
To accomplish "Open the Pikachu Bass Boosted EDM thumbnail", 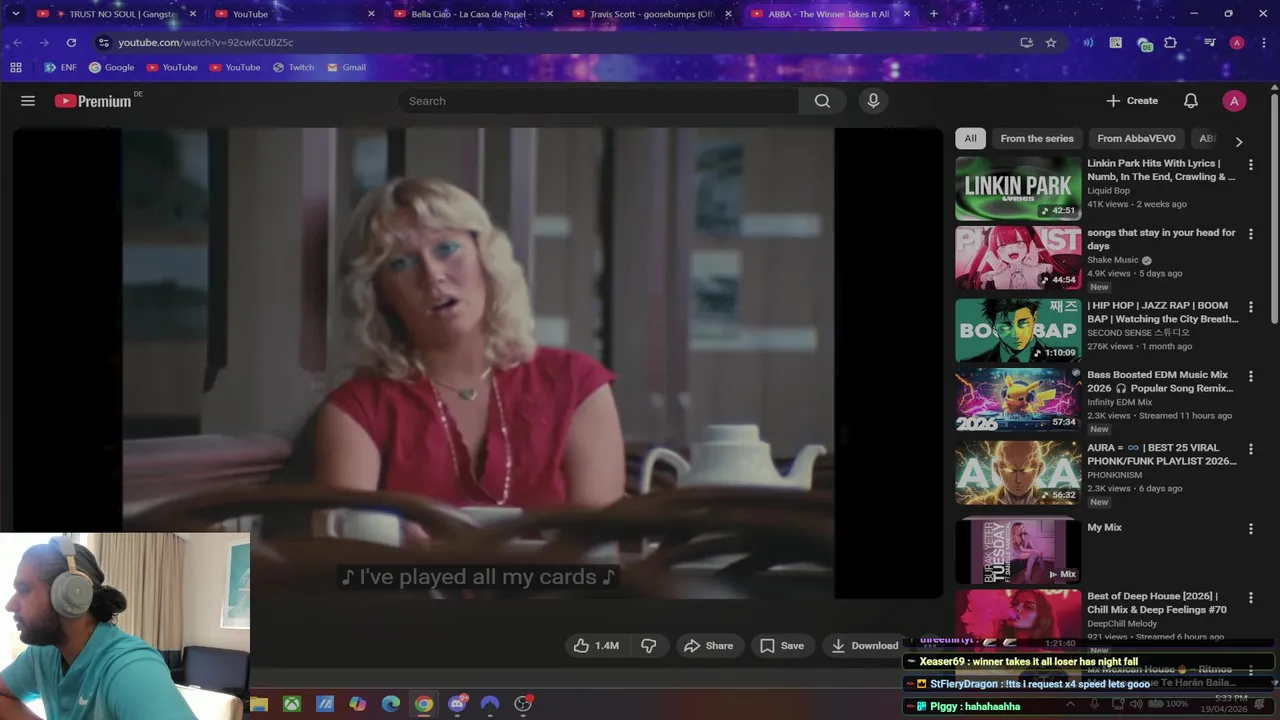I will 1018,399.
